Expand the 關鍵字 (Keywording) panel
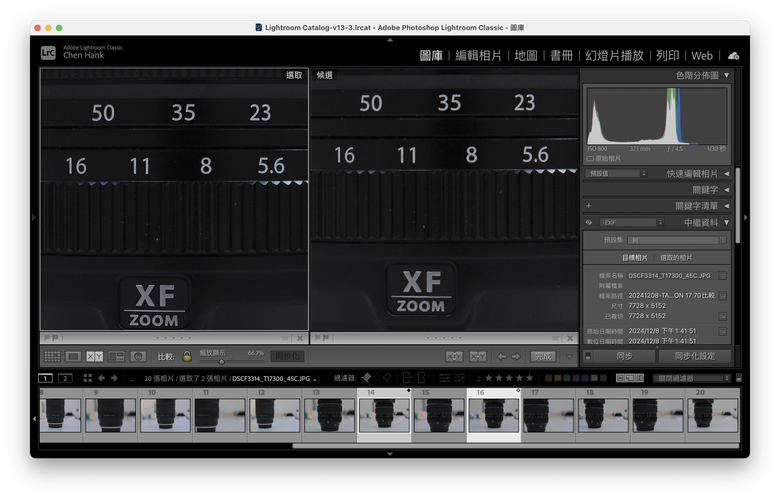Viewport: 780px width, 498px height. (727, 190)
